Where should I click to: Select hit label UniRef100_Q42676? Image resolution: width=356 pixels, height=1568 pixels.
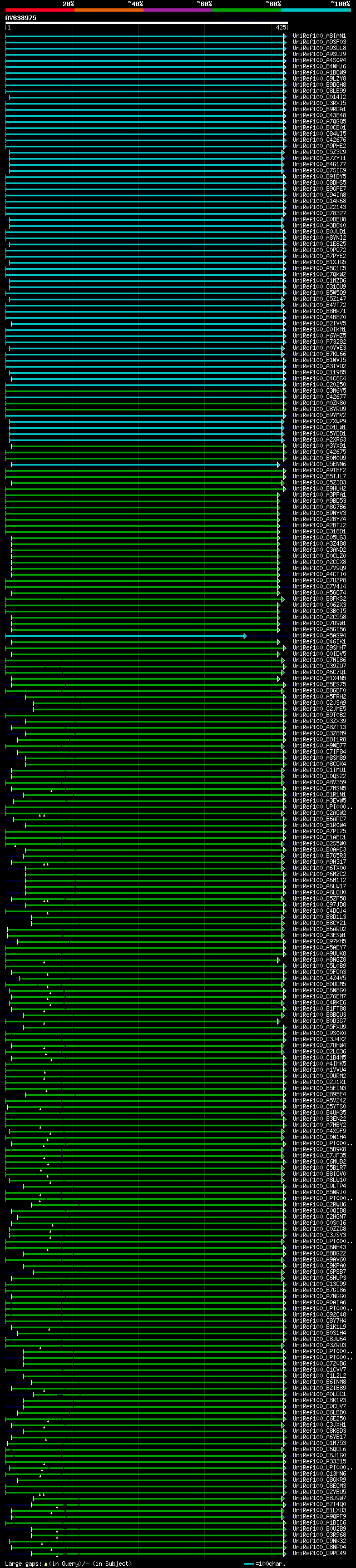point(319,140)
